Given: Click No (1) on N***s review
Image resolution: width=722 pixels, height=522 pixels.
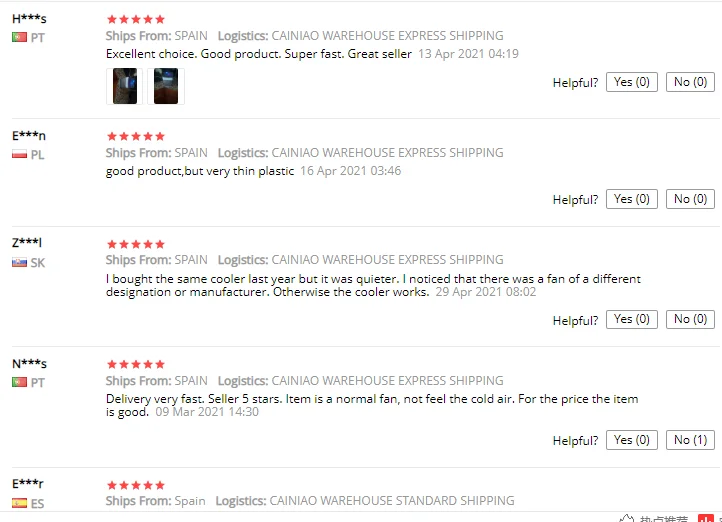Looking at the screenshot, I should point(690,440).
